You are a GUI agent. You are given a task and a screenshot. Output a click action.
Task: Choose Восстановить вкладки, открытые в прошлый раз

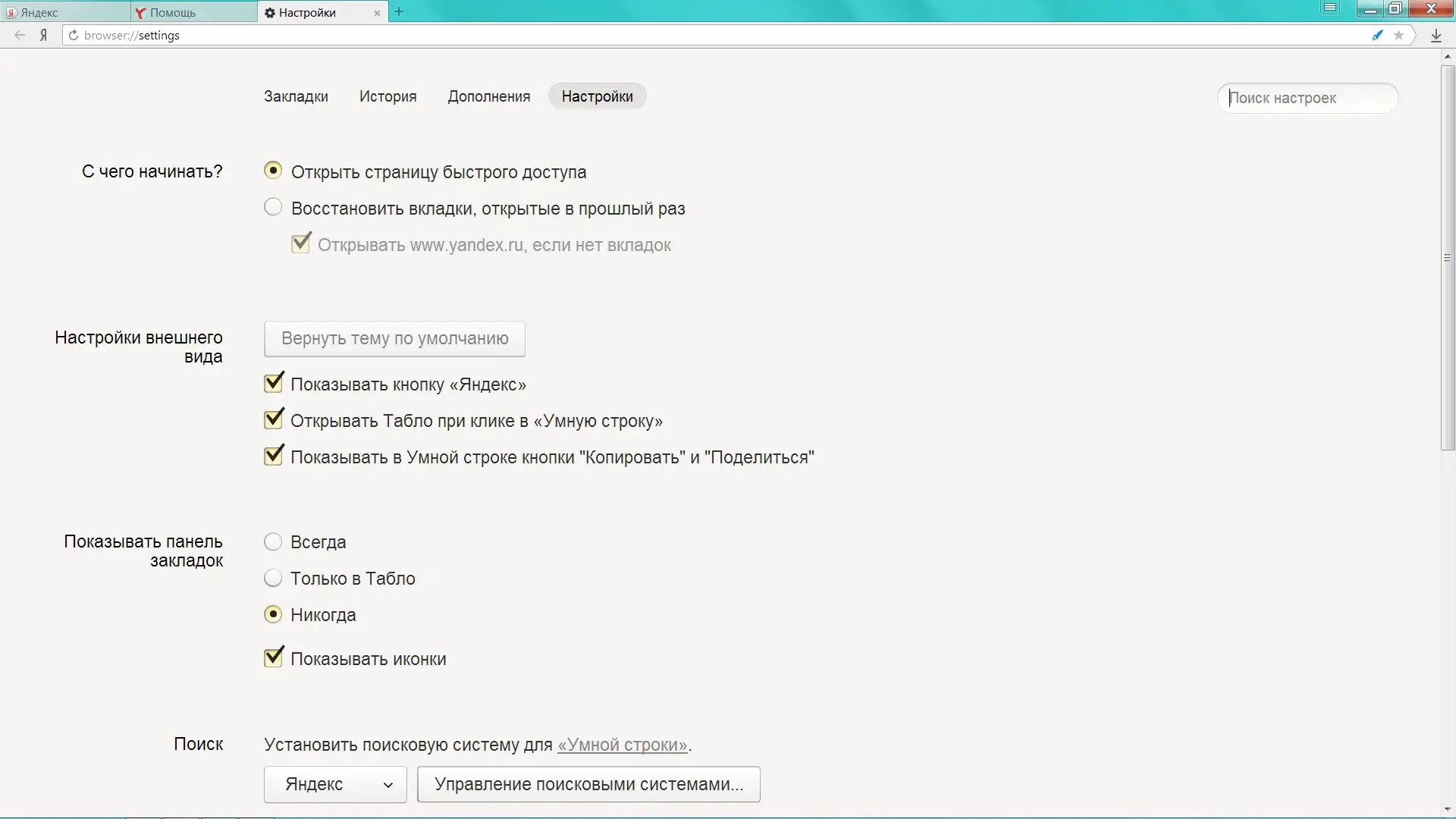click(x=272, y=206)
